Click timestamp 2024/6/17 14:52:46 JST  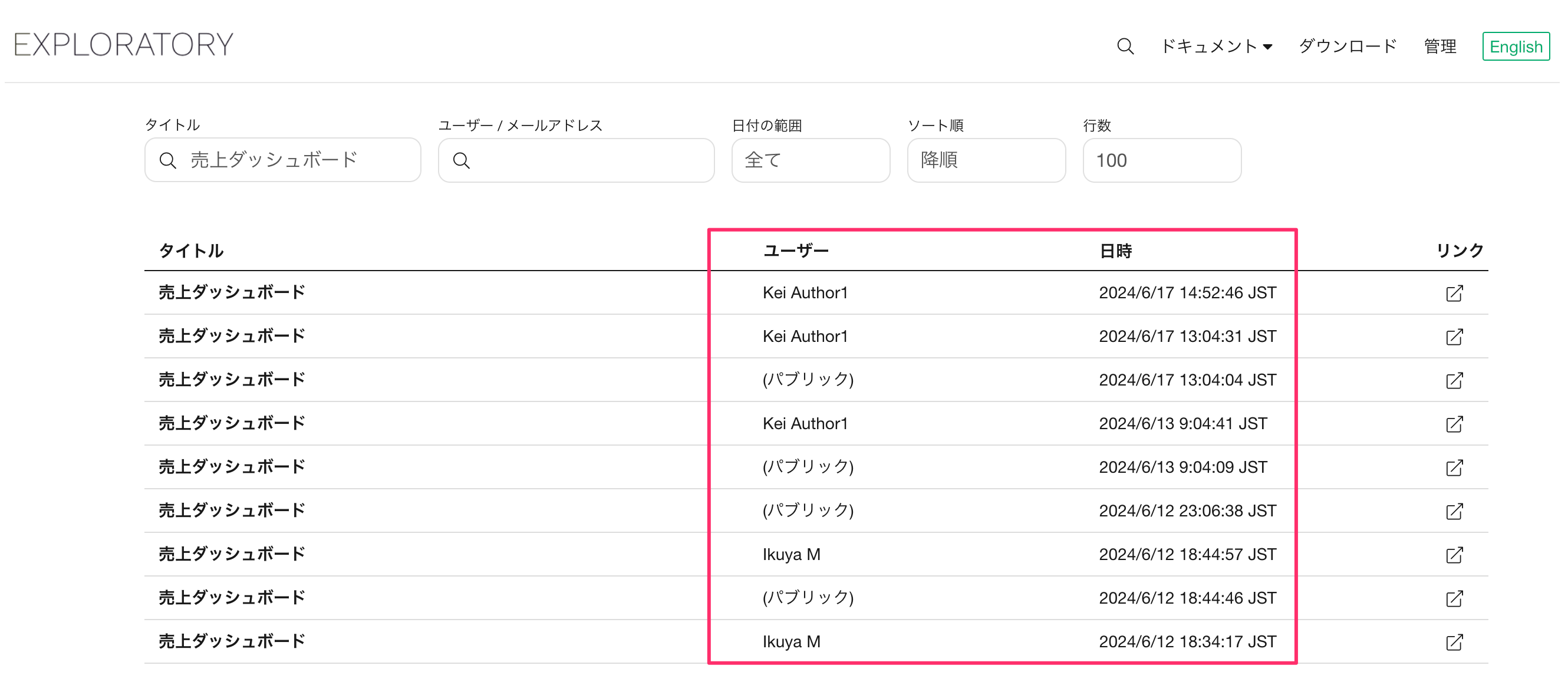click(1187, 293)
